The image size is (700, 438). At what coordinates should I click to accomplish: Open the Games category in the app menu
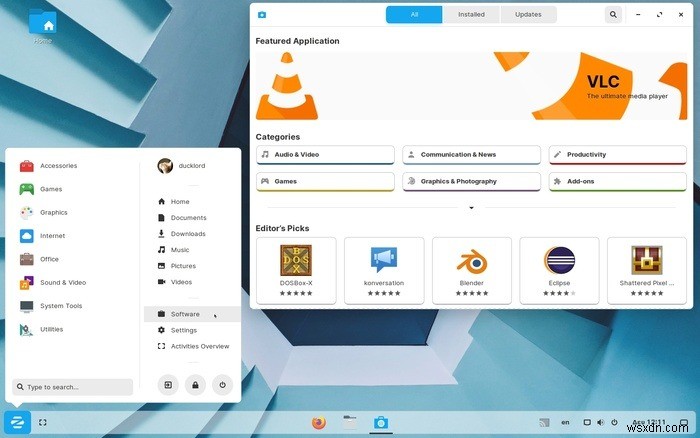(41, 189)
